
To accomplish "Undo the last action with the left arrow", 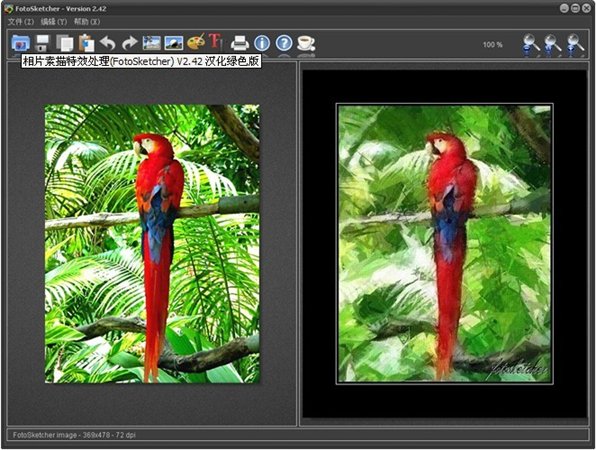I will (108, 43).
